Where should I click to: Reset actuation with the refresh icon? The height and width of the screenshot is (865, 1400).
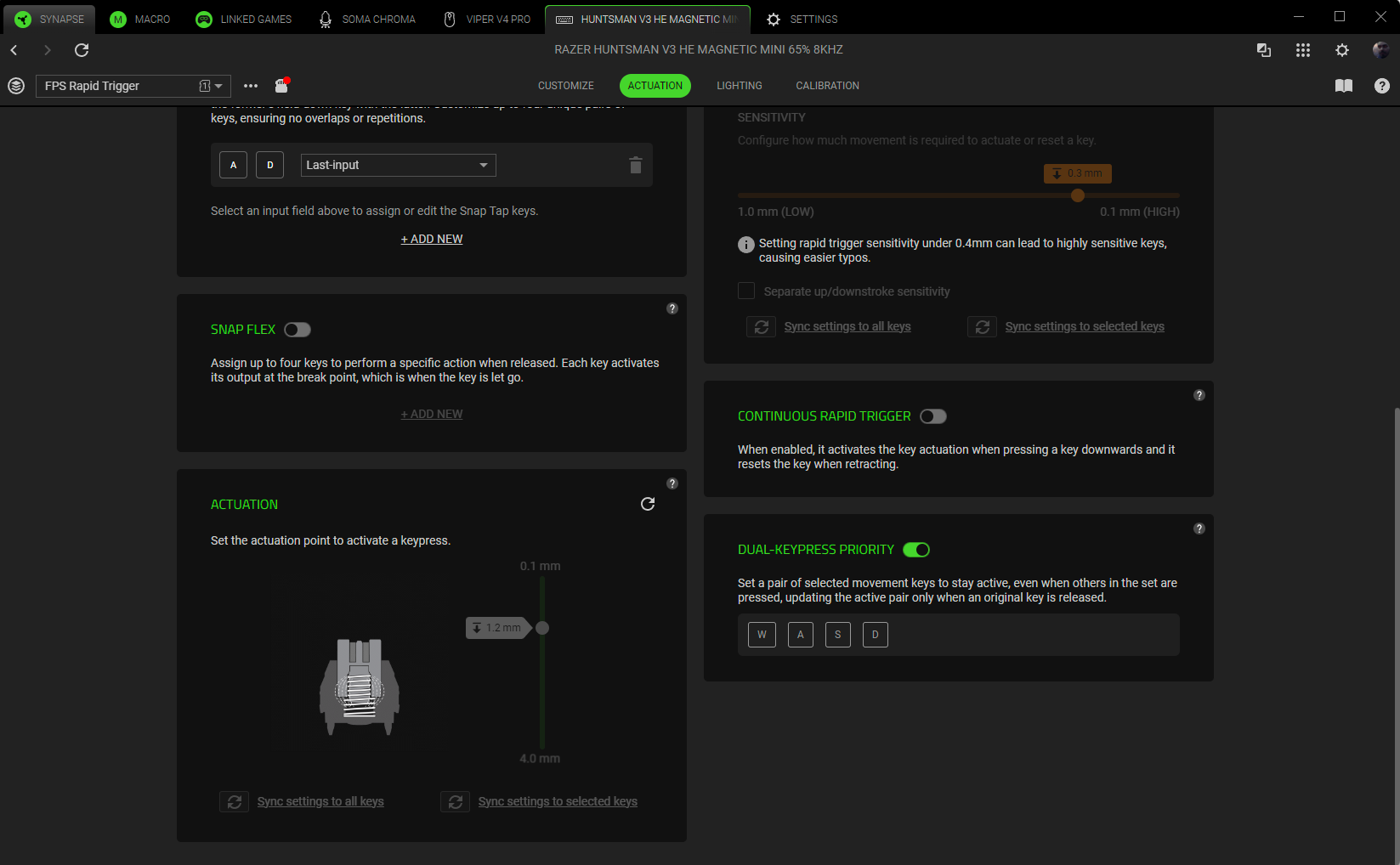(x=648, y=504)
